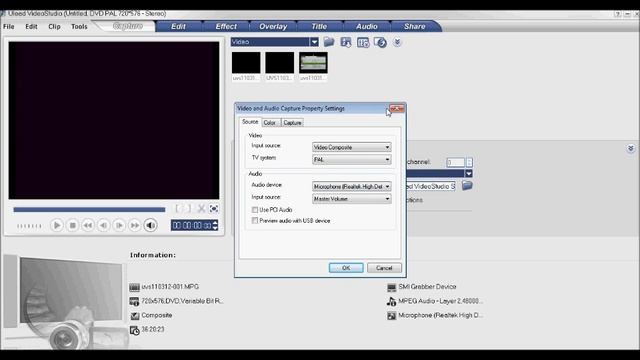Screen dimensions: 640x360
Task: Open the File menu
Action: tap(9, 27)
